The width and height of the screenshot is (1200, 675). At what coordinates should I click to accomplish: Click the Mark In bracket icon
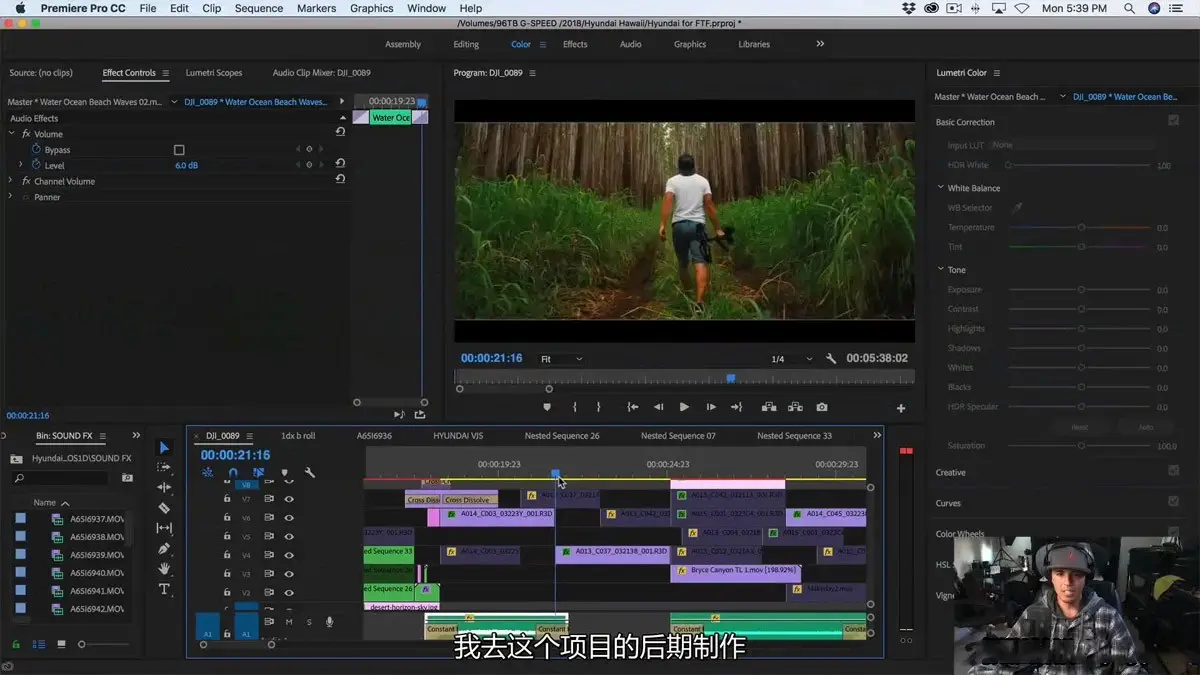[574, 407]
